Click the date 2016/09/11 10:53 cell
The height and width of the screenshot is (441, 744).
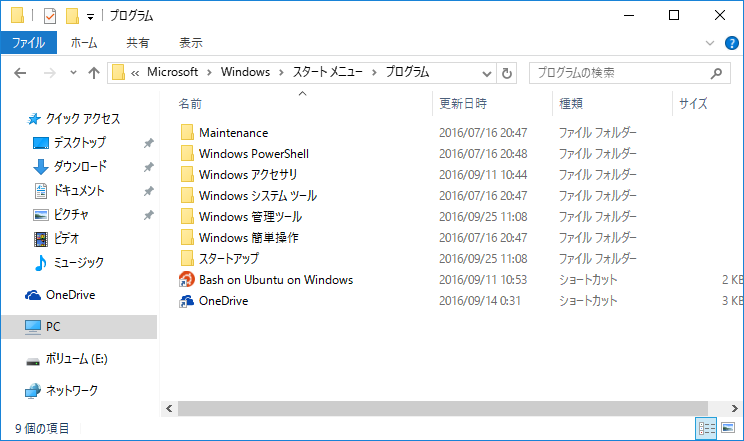(x=483, y=280)
